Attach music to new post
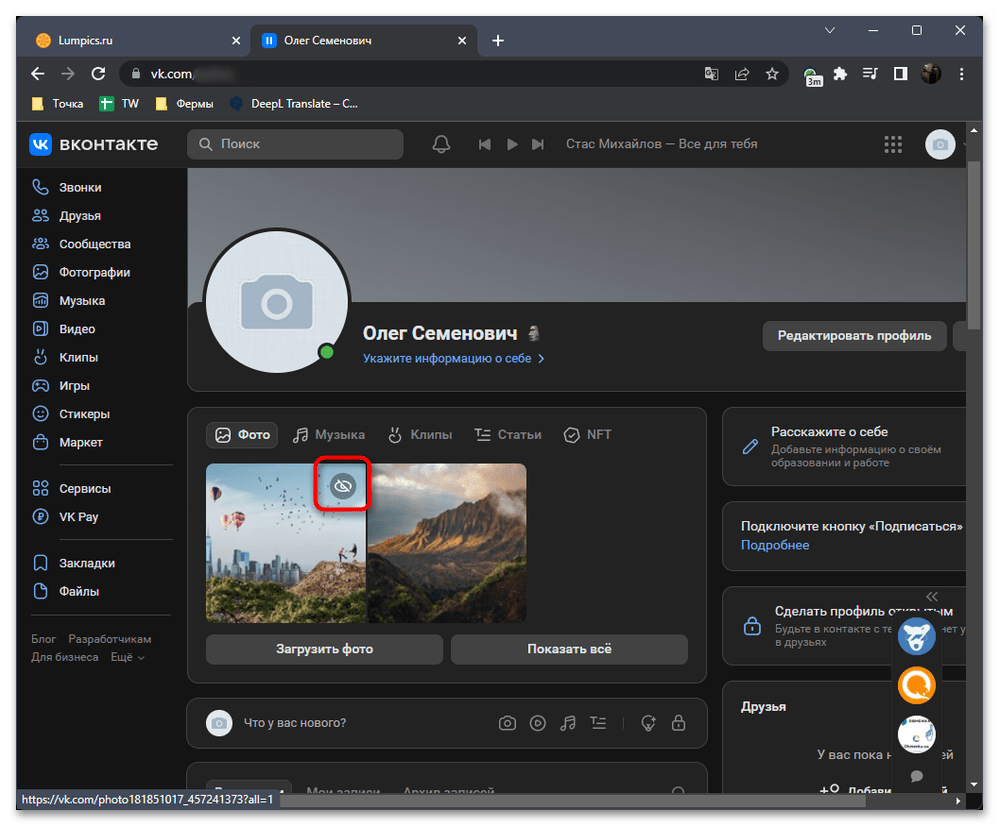The width and height of the screenshot is (999, 826). [568, 723]
